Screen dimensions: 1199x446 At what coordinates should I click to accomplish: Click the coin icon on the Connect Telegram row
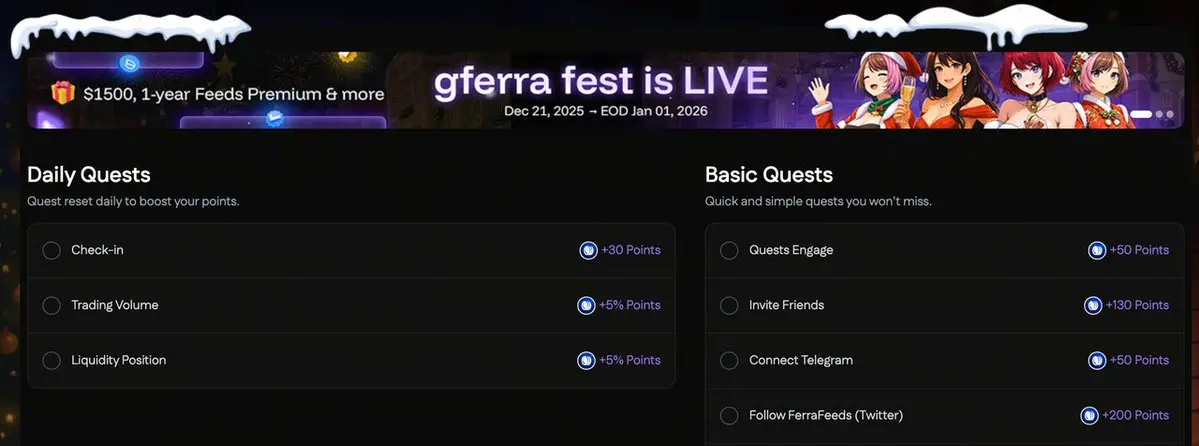click(1097, 360)
